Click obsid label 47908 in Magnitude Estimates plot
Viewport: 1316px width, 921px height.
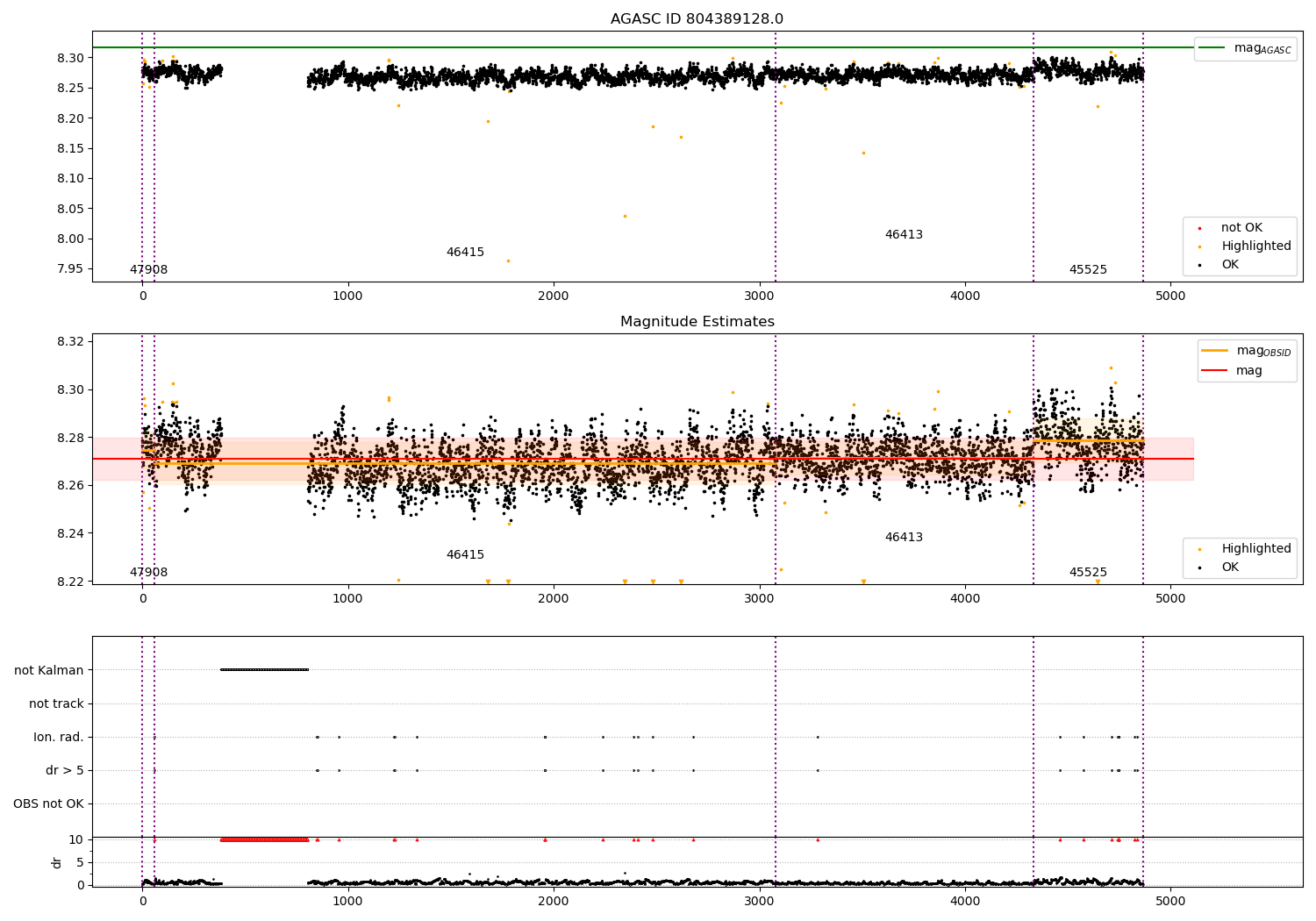(148, 573)
